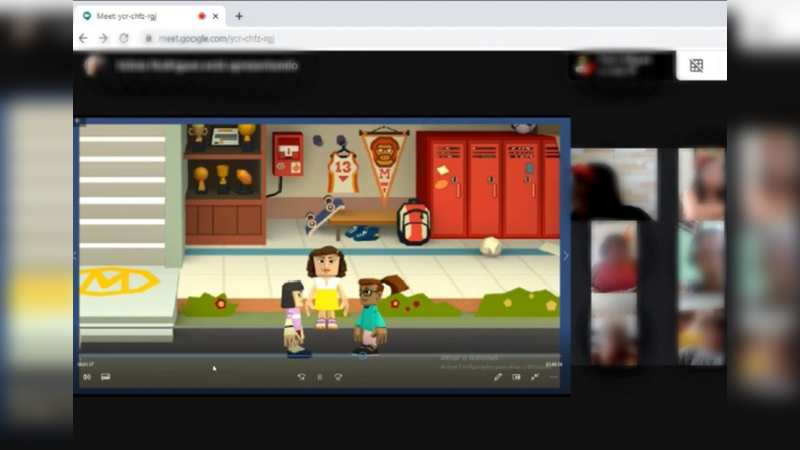This screenshot has height=450, width=800.
Task: Pause the playing video
Action: (320, 377)
